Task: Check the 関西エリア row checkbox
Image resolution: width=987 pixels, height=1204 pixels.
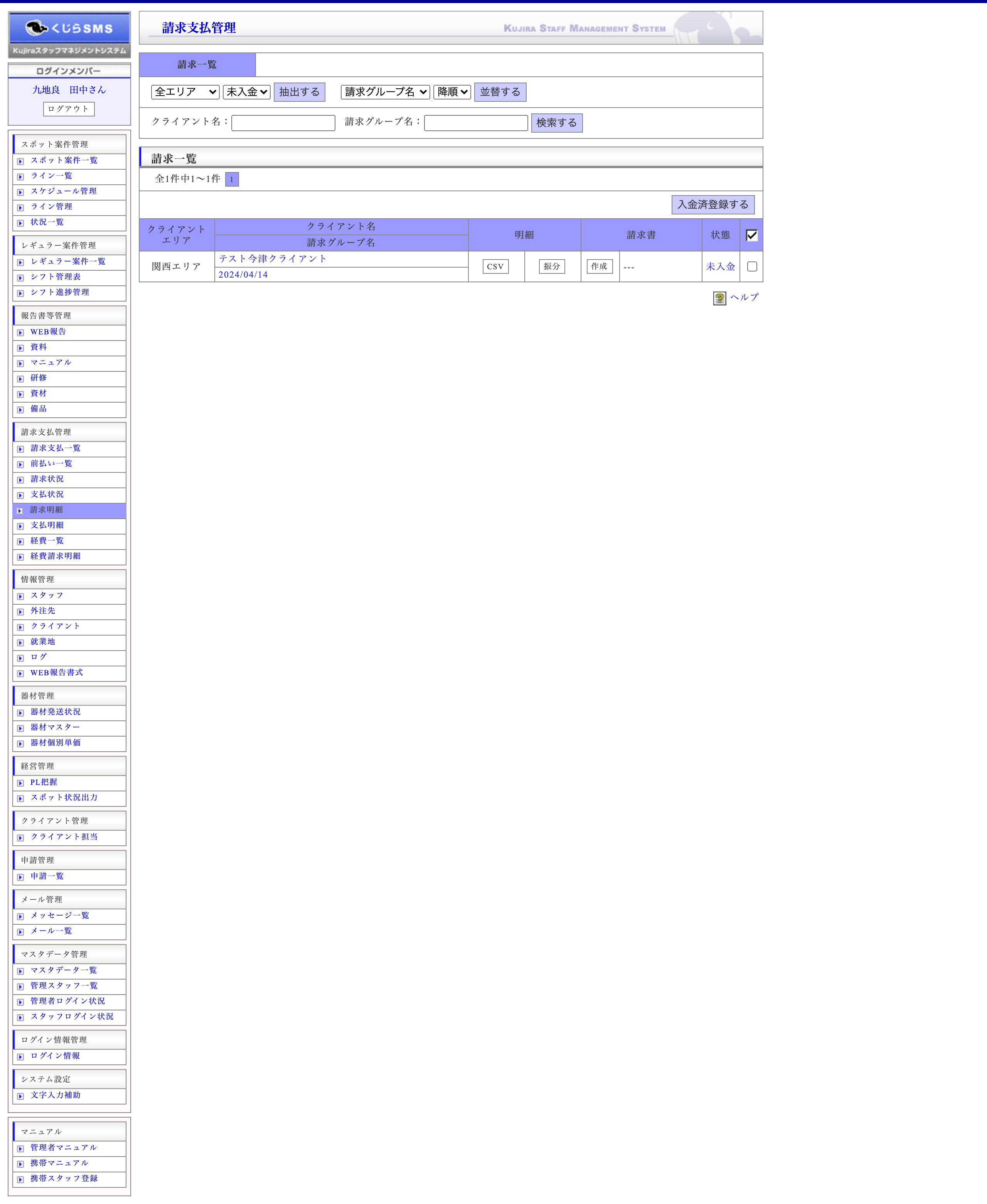Action: coord(751,266)
